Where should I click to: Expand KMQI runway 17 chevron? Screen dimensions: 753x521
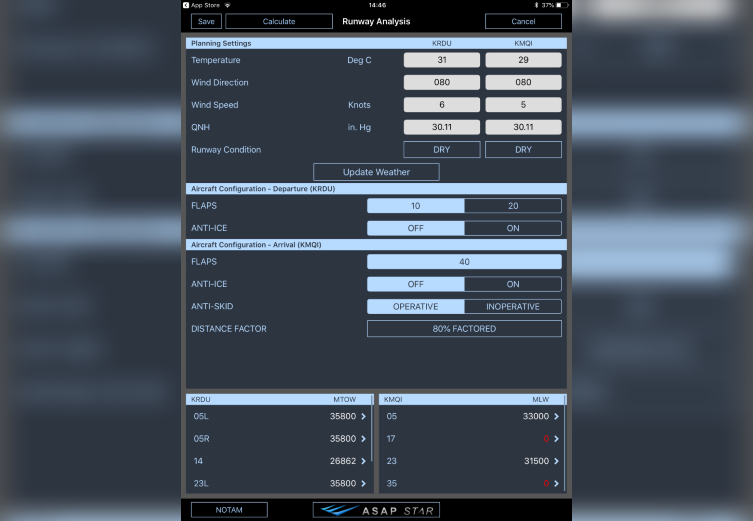point(556,439)
